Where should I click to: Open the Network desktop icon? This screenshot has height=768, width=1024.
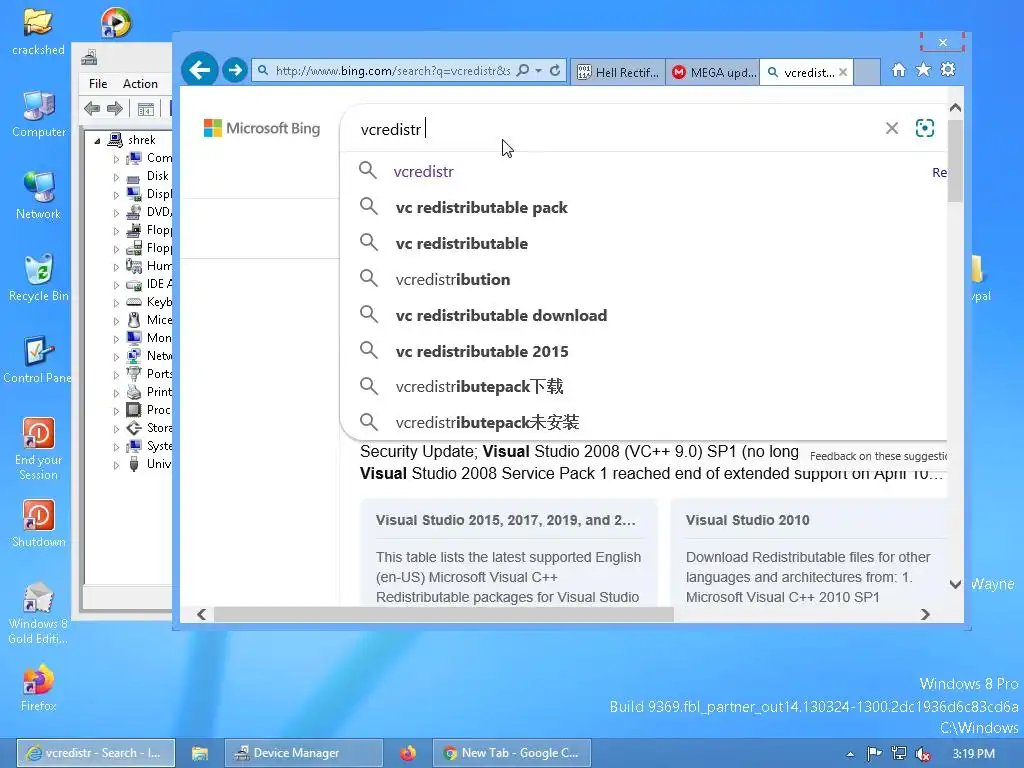click(x=39, y=196)
